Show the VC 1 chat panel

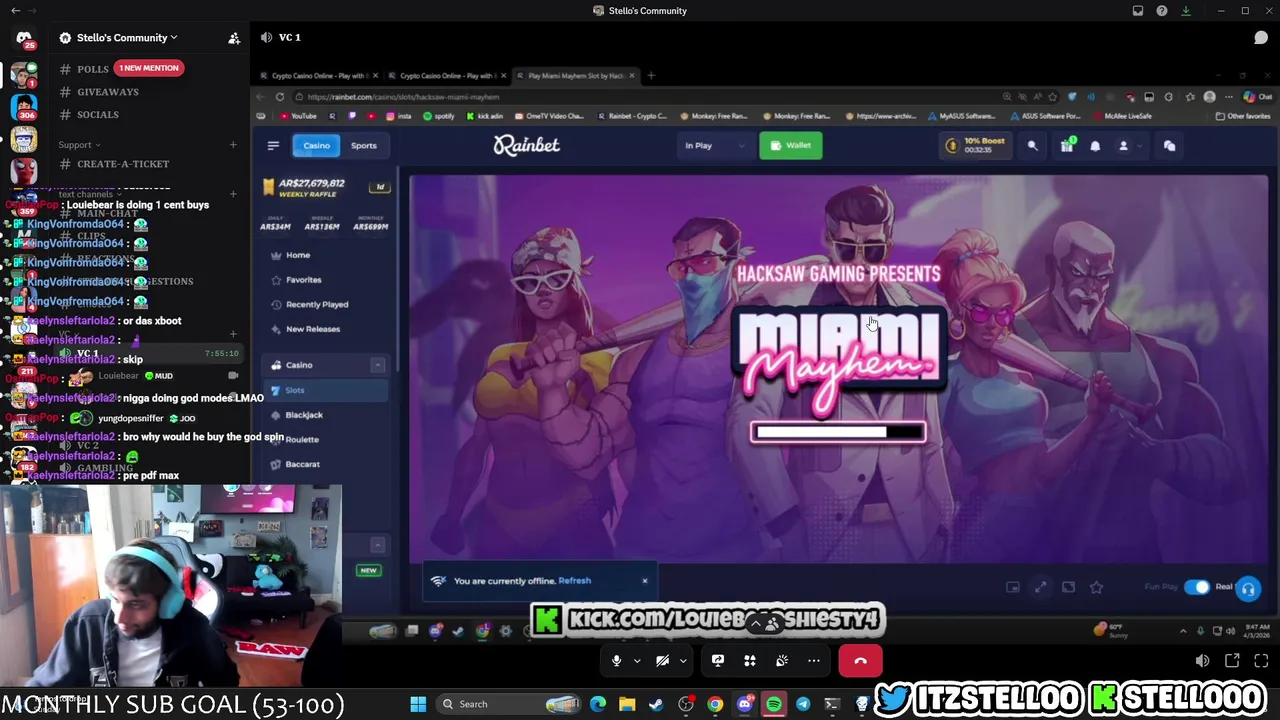point(1261,38)
